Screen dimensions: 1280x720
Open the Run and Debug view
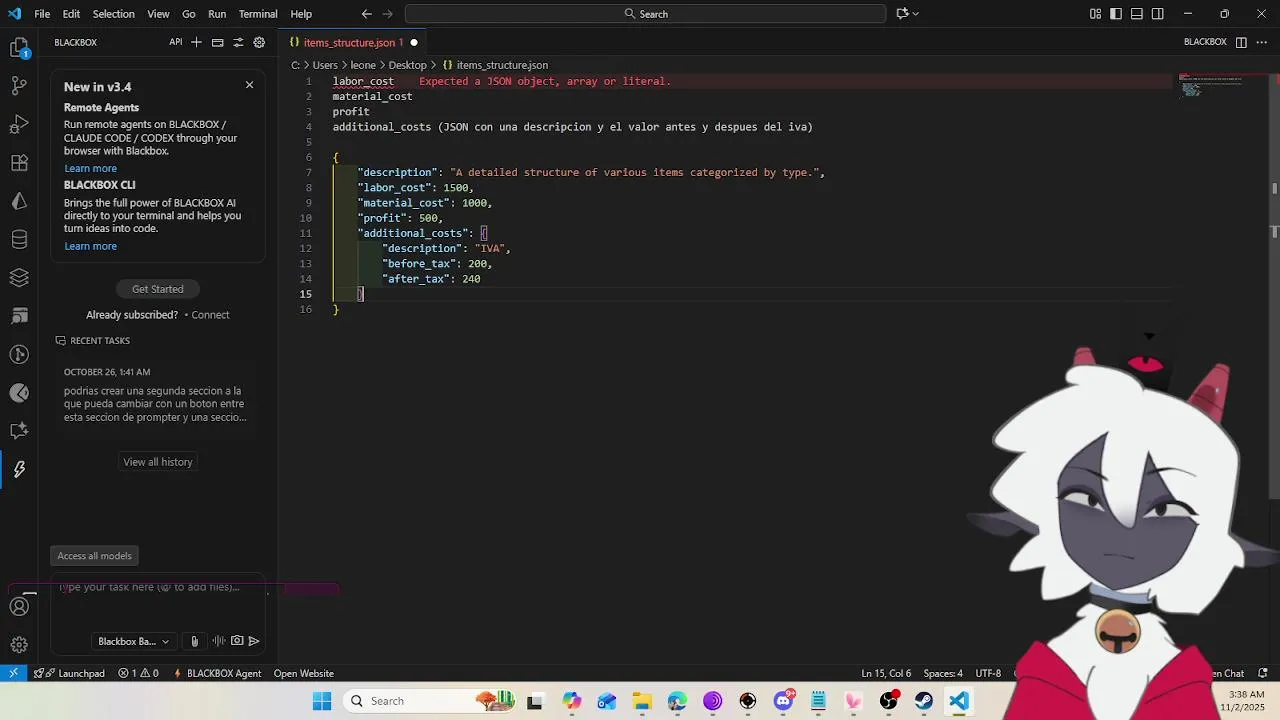click(x=19, y=124)
